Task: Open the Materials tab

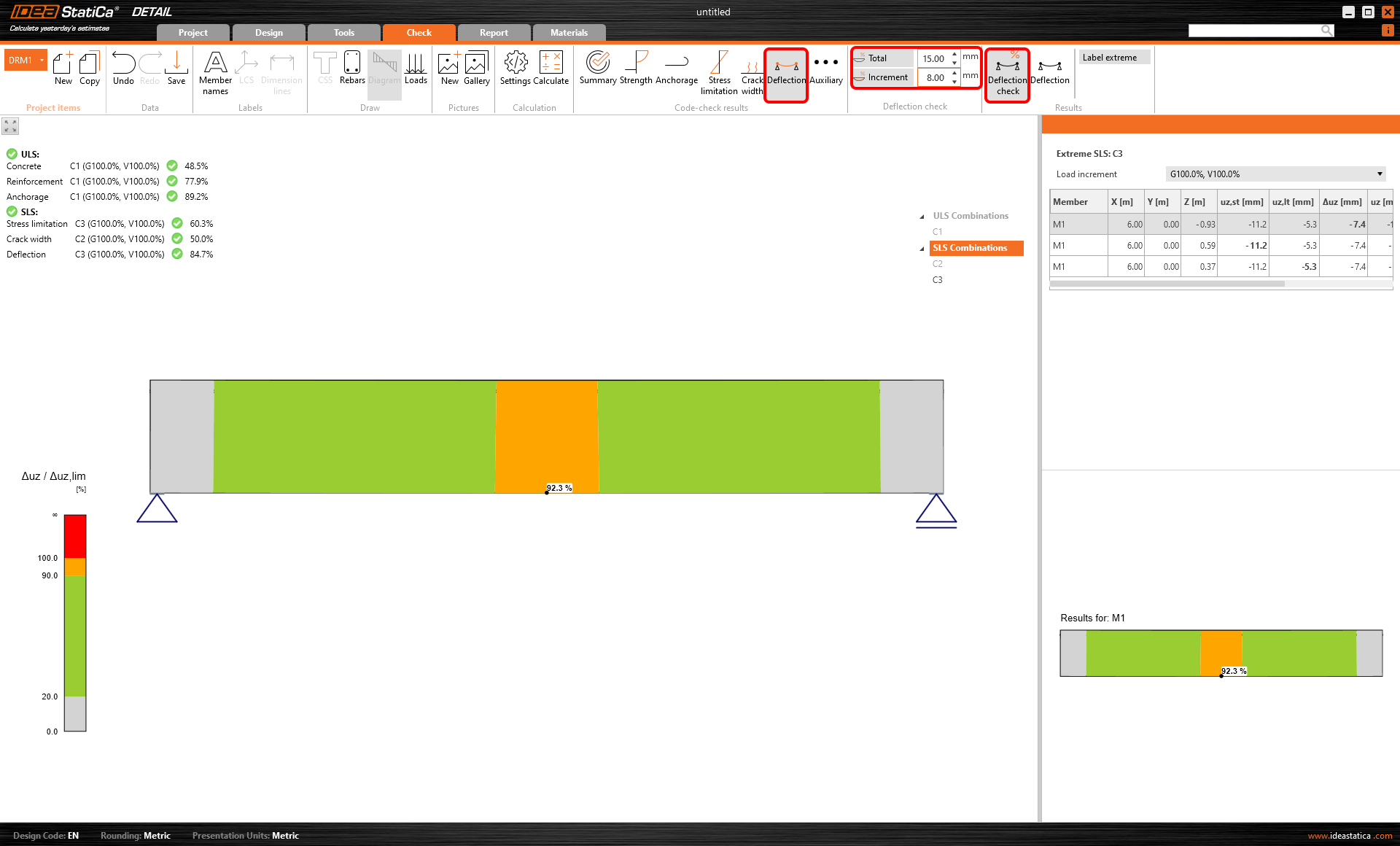Action: pos(568,32)
